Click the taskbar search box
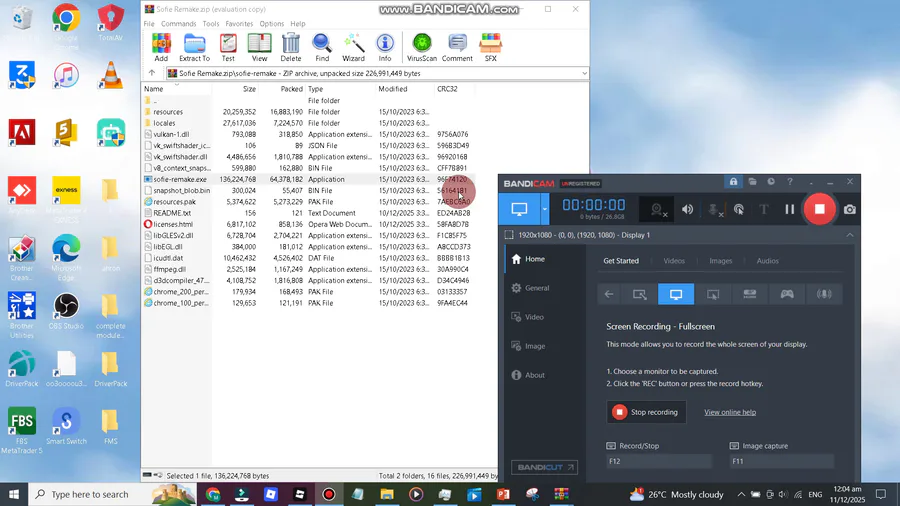Viewport: 900px width, 506px height. (x=112, y=494)
